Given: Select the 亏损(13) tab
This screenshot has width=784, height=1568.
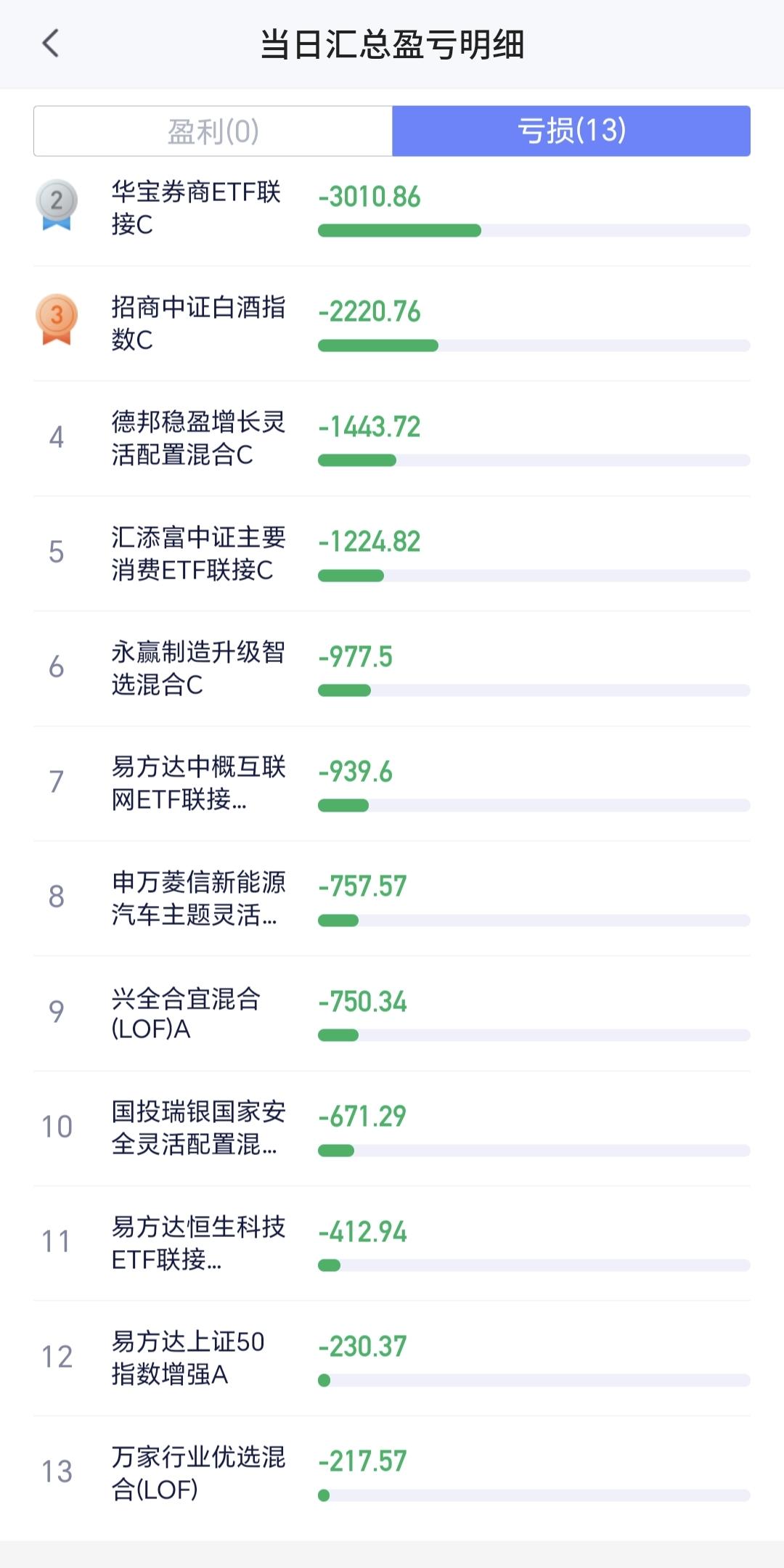Looking at the screenshot, I should 571,131.
